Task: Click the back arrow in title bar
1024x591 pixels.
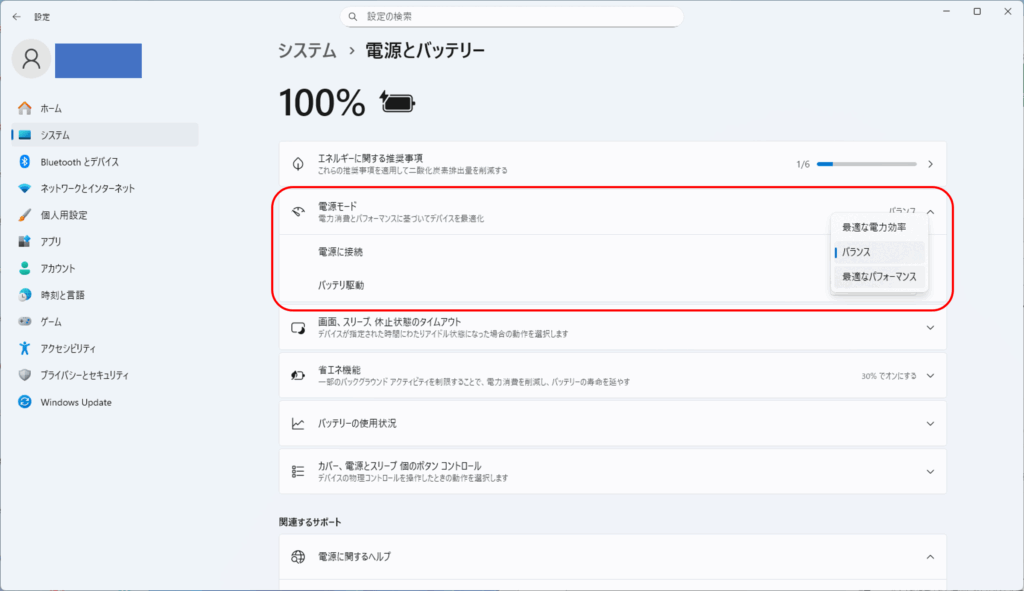Action: pos(16,17)
